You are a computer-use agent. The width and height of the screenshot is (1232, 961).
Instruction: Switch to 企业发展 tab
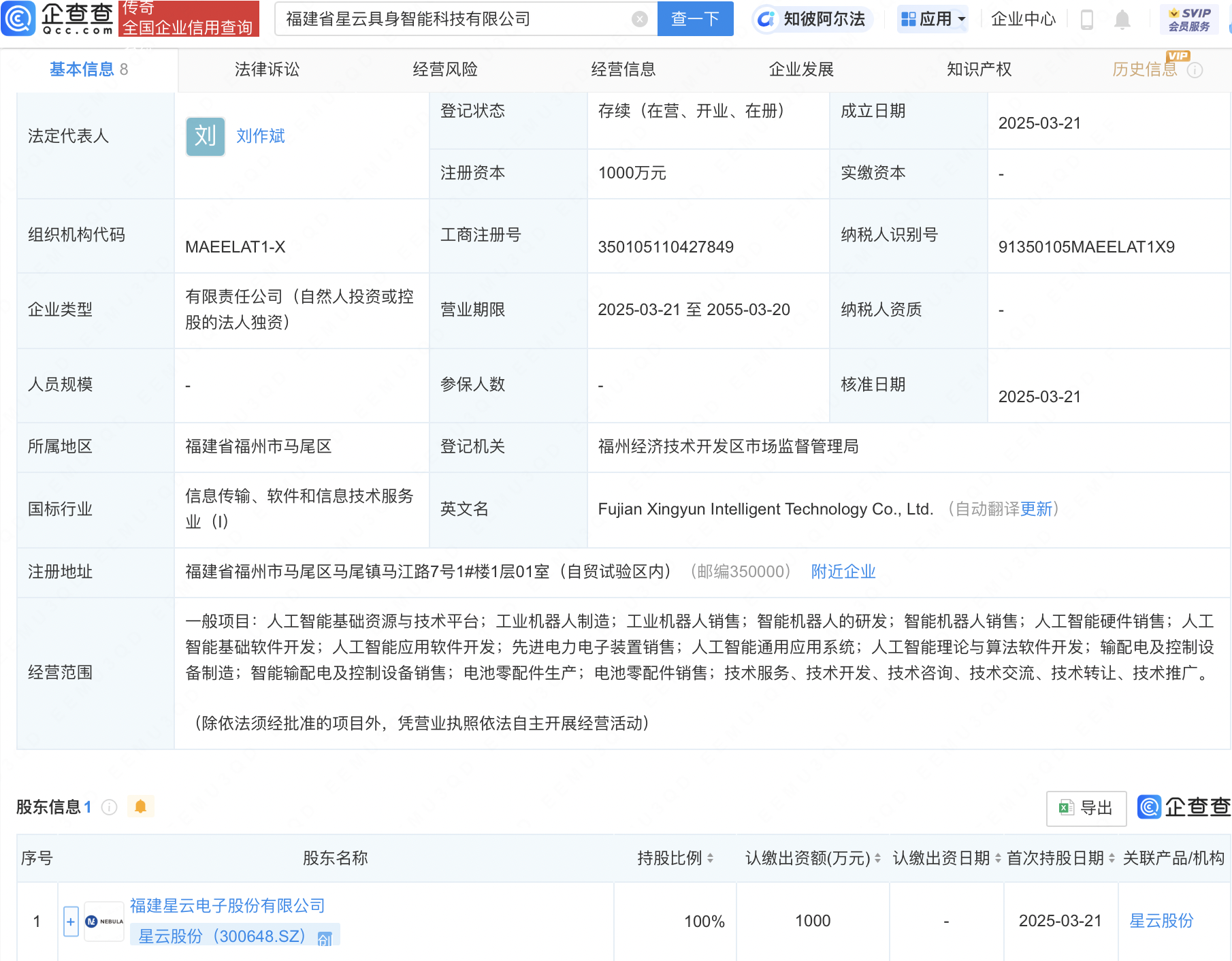click(x=801, y=69)
